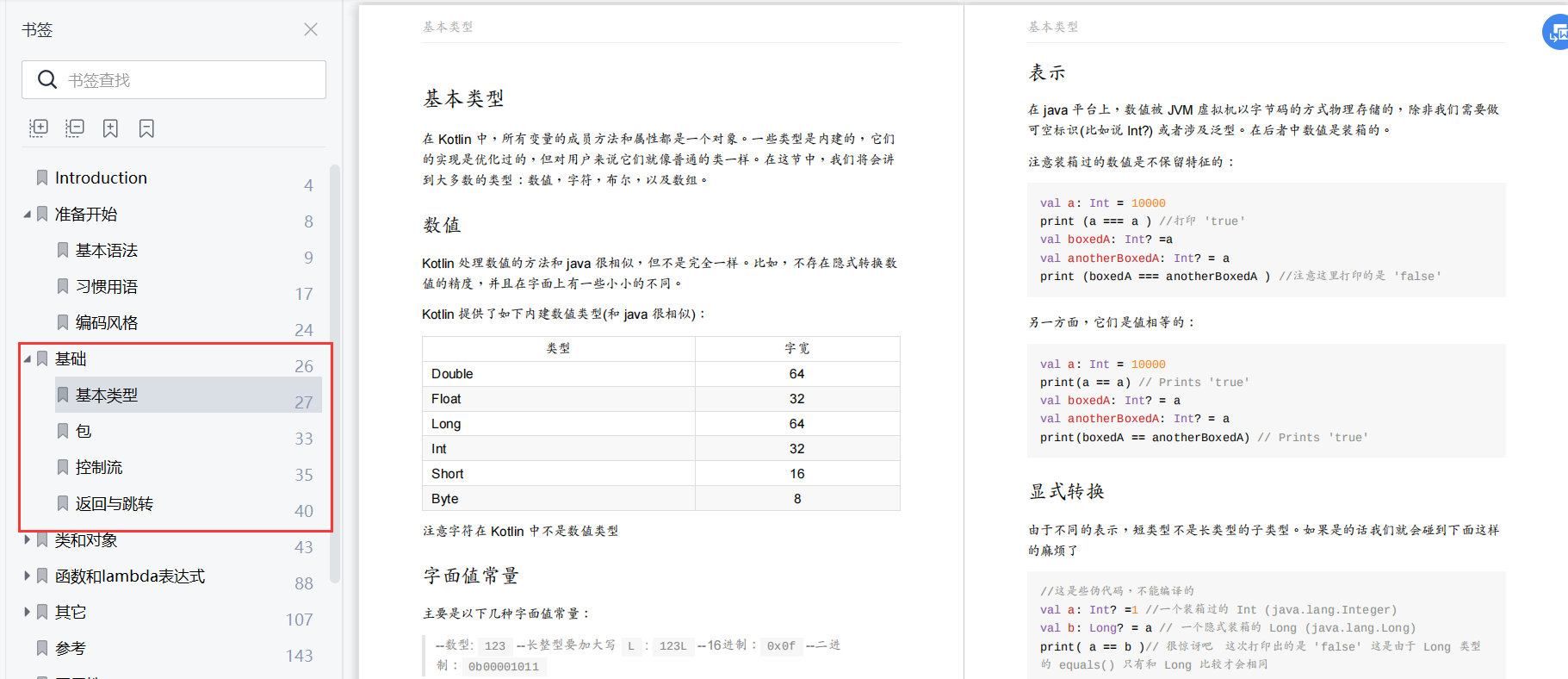Click the 字面值常量 heading
The width and height of the screenshot is (1568, 679).
(471, 576)
